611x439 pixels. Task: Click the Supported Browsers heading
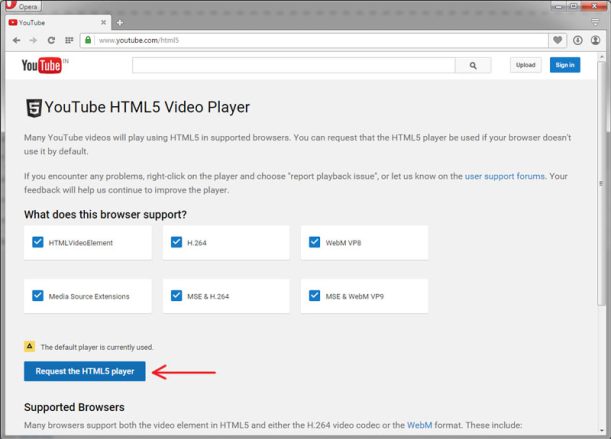(74, 407)
